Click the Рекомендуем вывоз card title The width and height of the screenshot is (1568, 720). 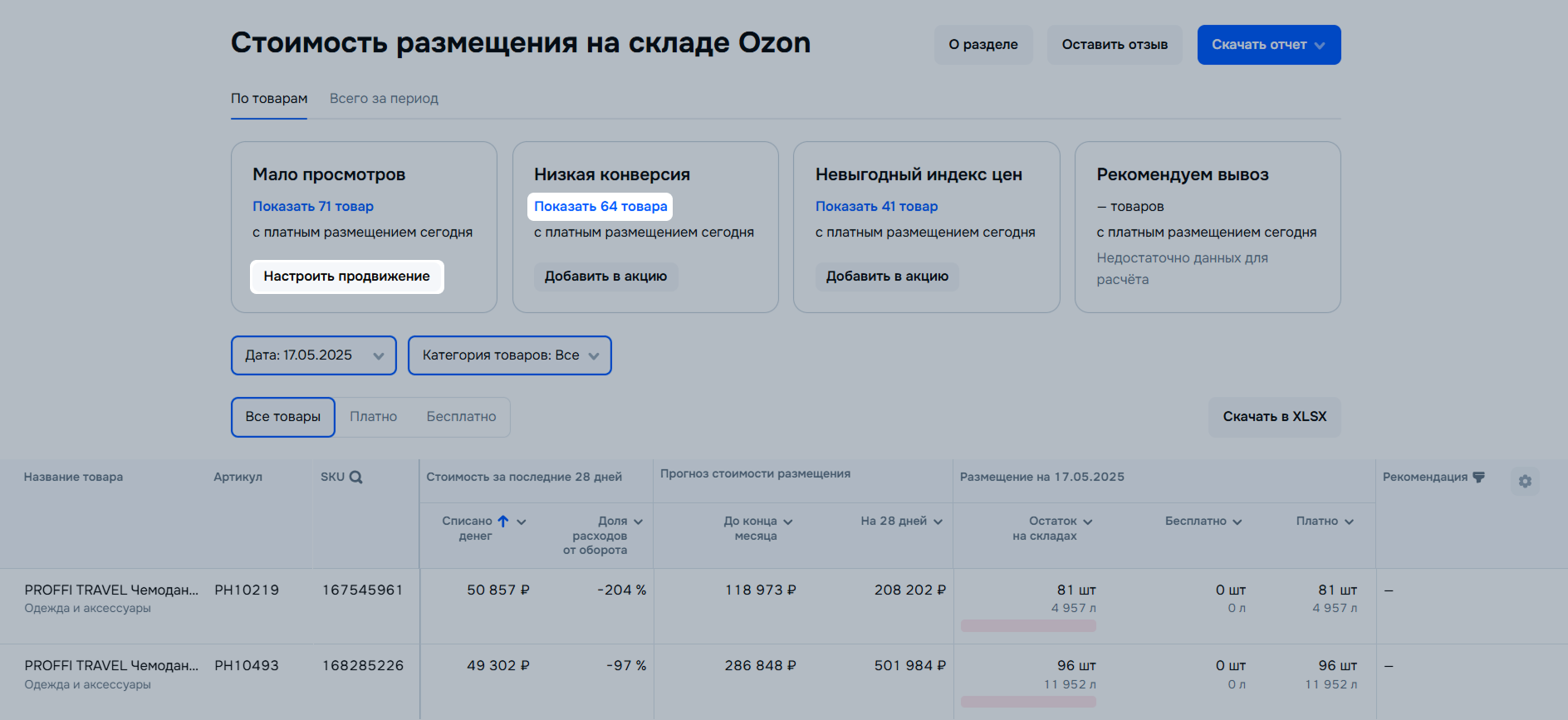click(x=1183, y=175)
